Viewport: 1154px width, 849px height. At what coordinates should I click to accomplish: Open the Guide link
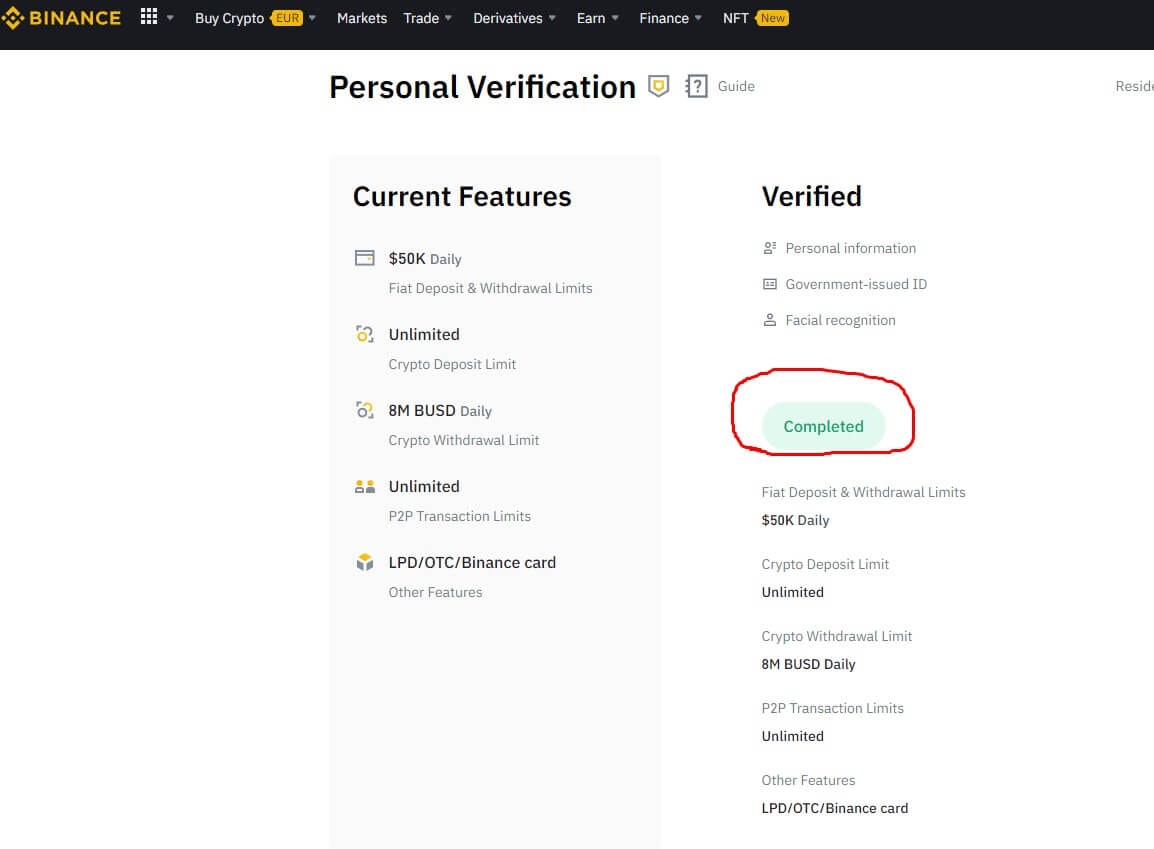(x=736, y=86)
